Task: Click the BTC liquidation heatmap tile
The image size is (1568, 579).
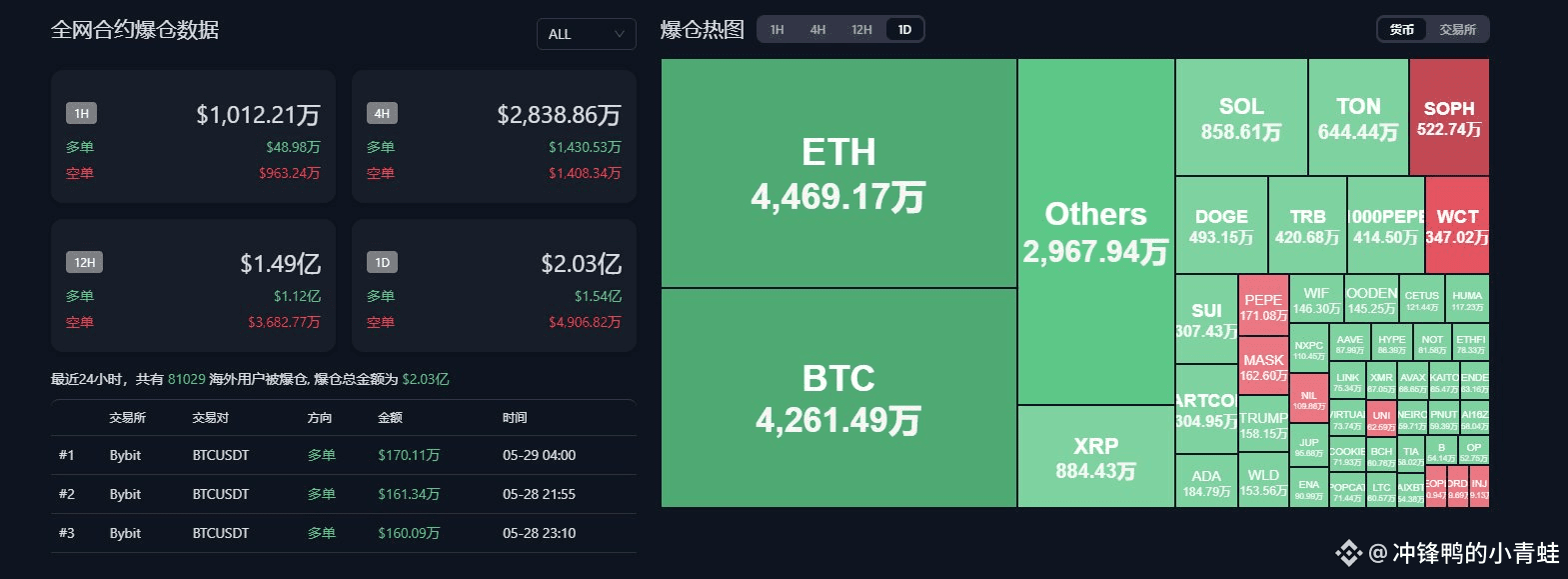Action: tap(838, 398)
